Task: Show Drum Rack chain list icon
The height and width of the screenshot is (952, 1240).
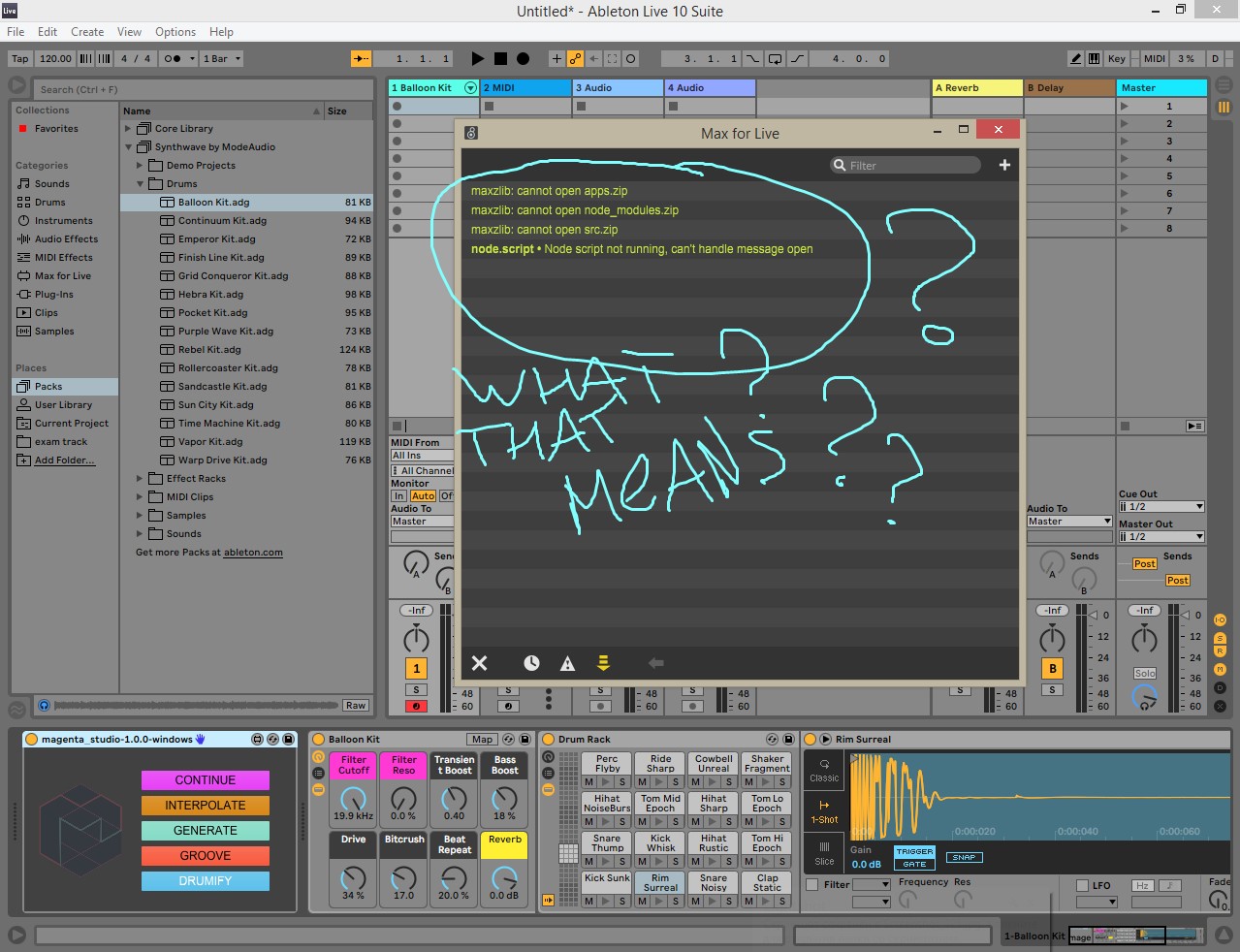Action: point(548,773)
